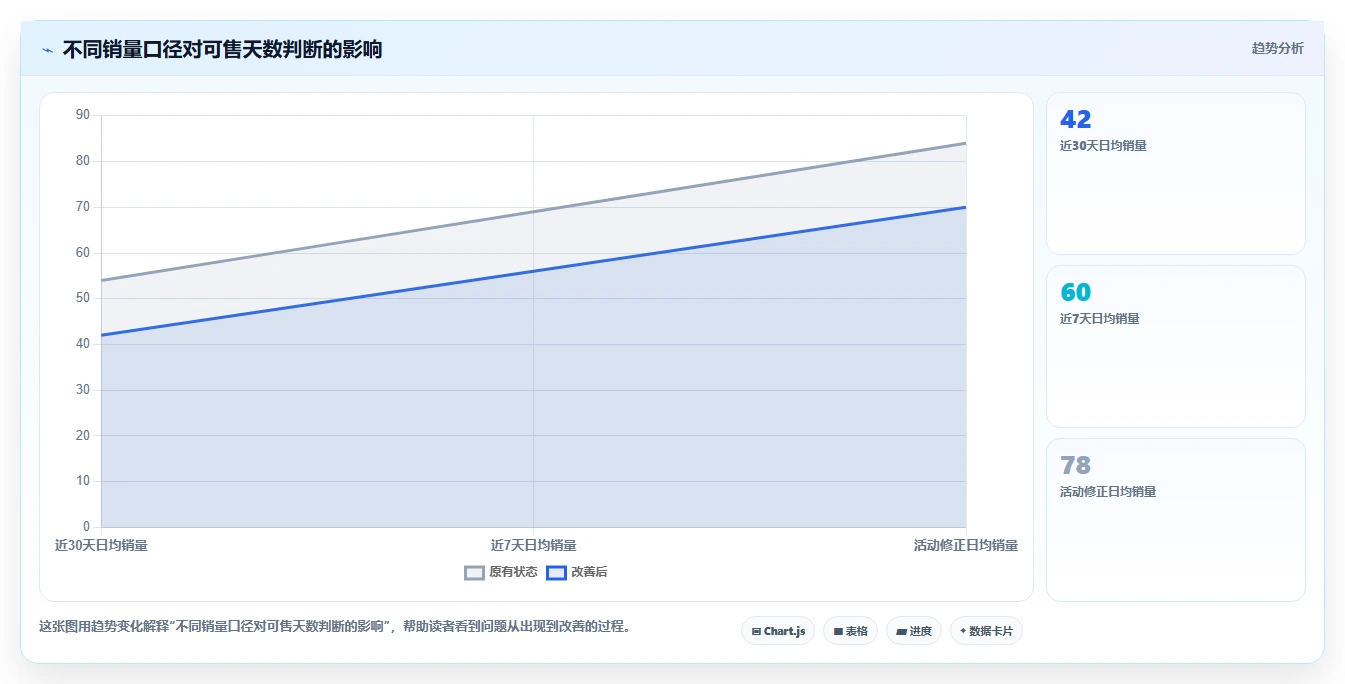Select the card showing 42 近30天日均销量
Screen dimensions: 1345x684
[x=1175, y=173]
